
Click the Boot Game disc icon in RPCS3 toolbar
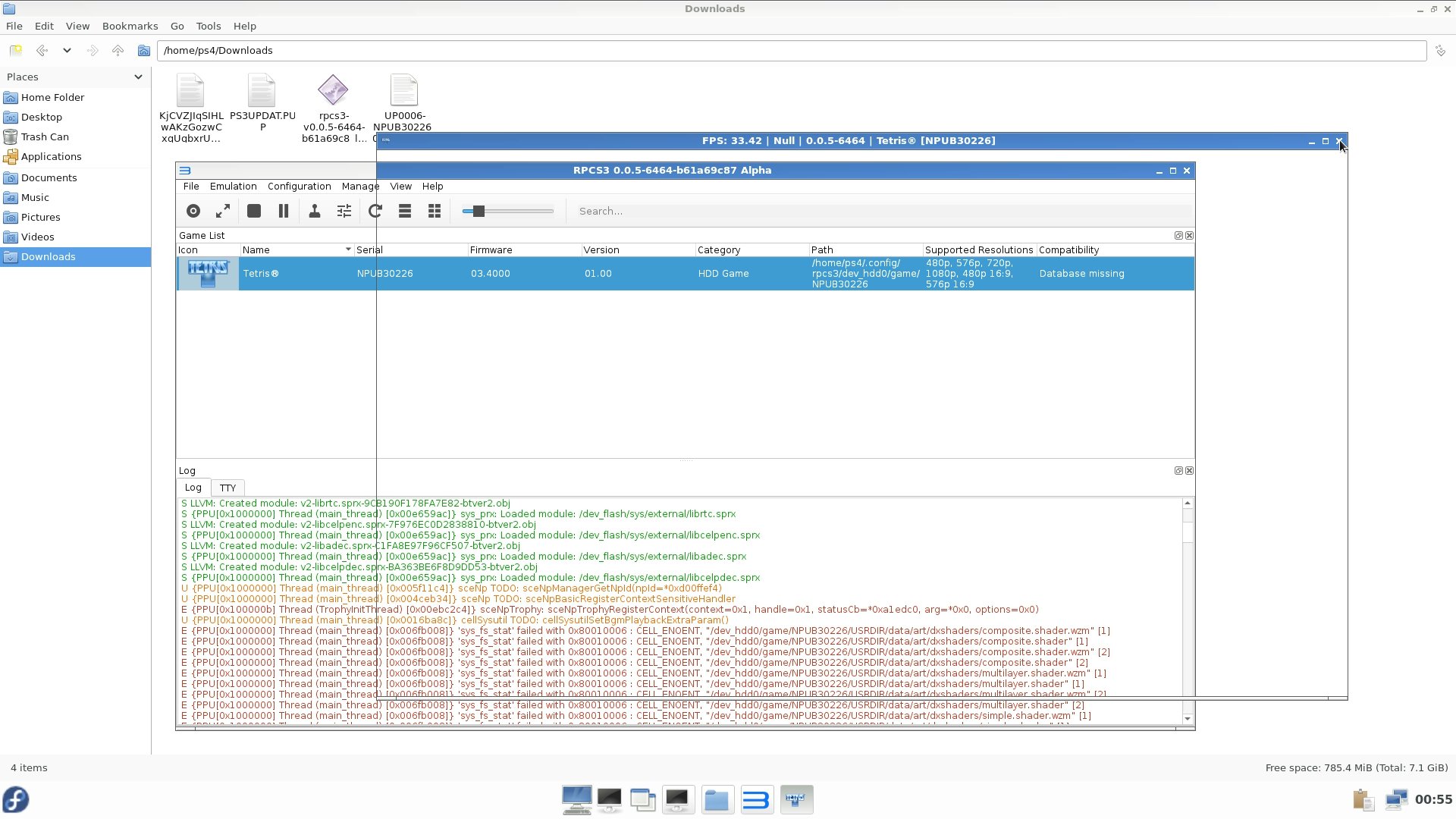193,212
